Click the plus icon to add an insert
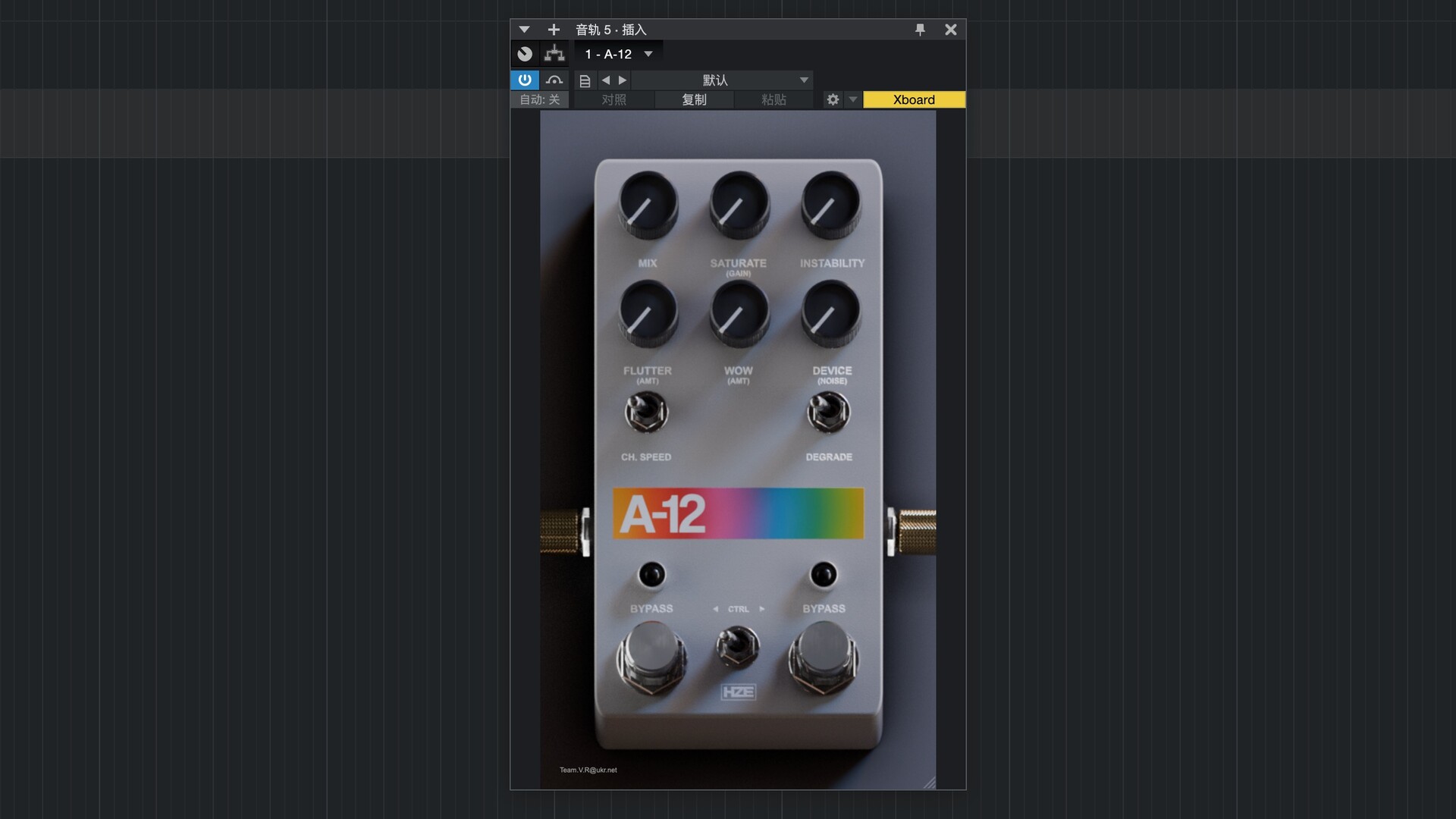This screenshot has width=1456, height=819. [554, 30]
